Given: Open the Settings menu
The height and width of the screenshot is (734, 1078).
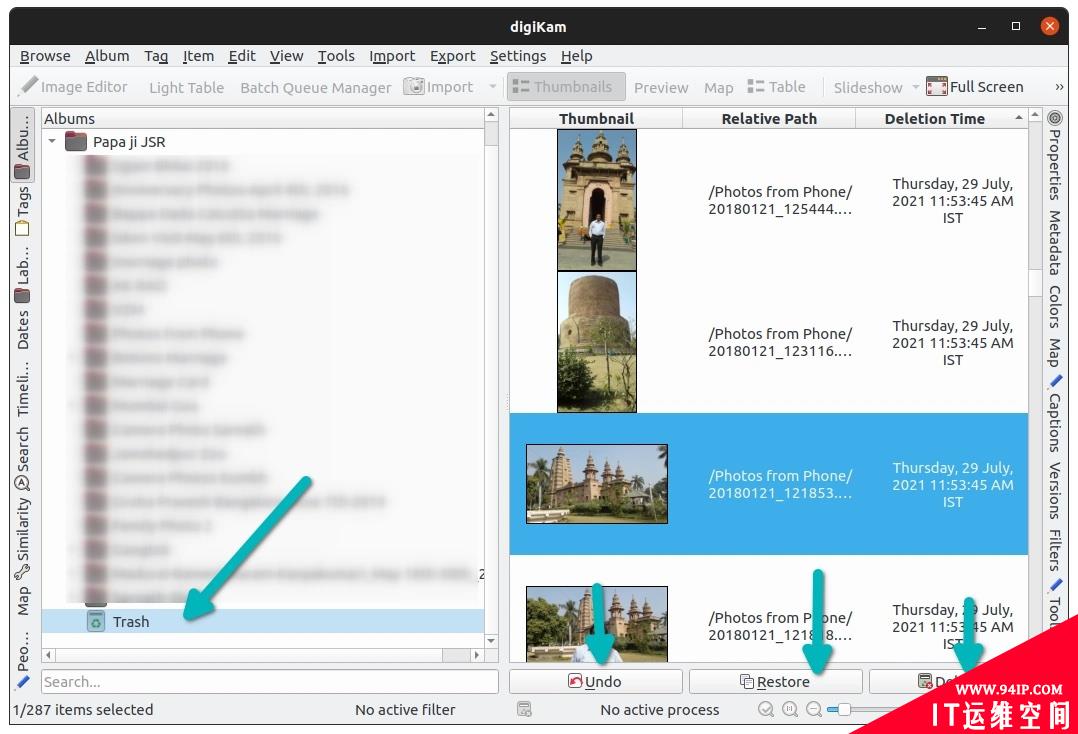Looking at the screenshot, I should click(518, 56).
